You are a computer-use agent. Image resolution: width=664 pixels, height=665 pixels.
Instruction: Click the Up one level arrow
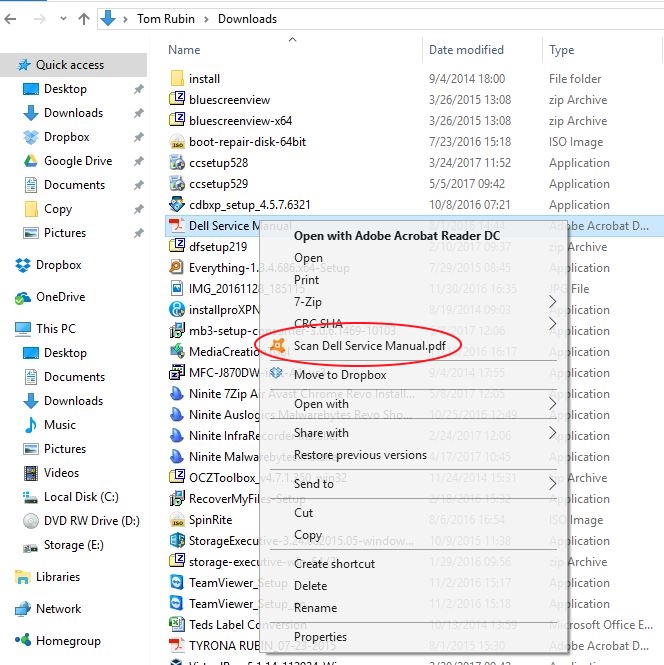click(x=84, y=19)
